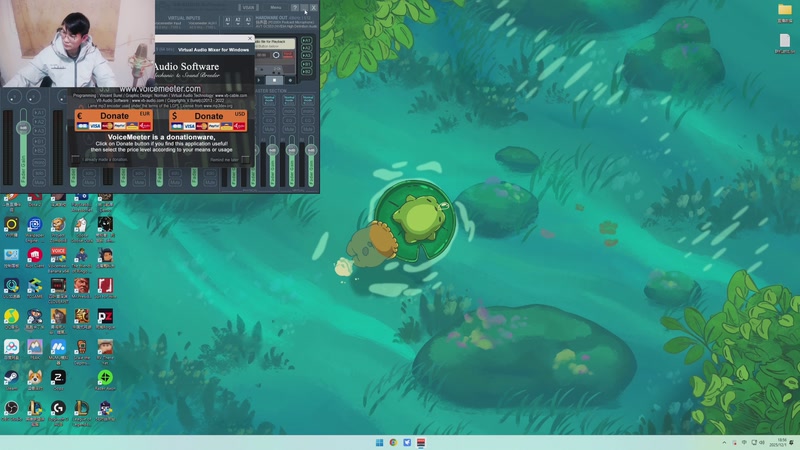Open the blue app icon in taskbar

pyautogui.click(x=407, y=442)
